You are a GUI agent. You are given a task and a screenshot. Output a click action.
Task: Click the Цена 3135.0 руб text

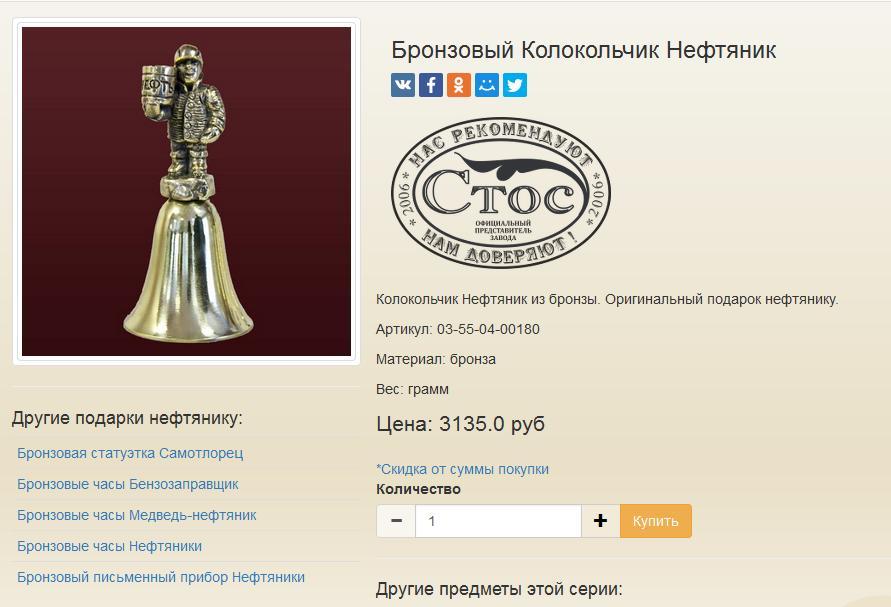(x=461, y=424)
